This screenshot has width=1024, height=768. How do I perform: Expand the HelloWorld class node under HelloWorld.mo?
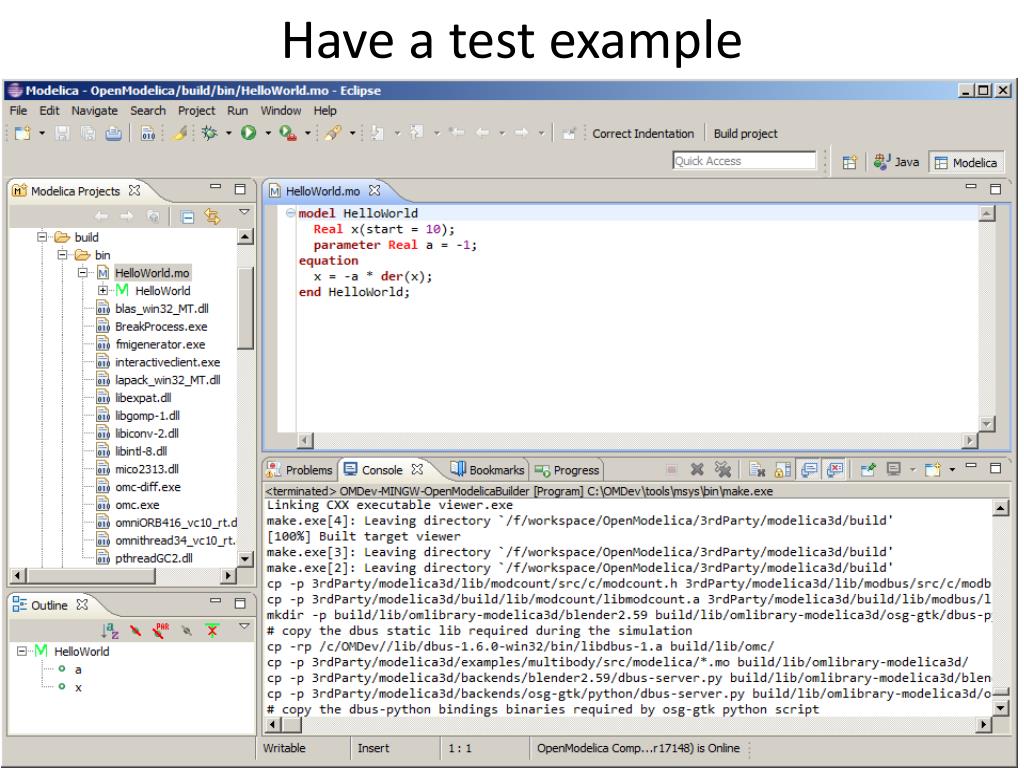tap(103, 290)
